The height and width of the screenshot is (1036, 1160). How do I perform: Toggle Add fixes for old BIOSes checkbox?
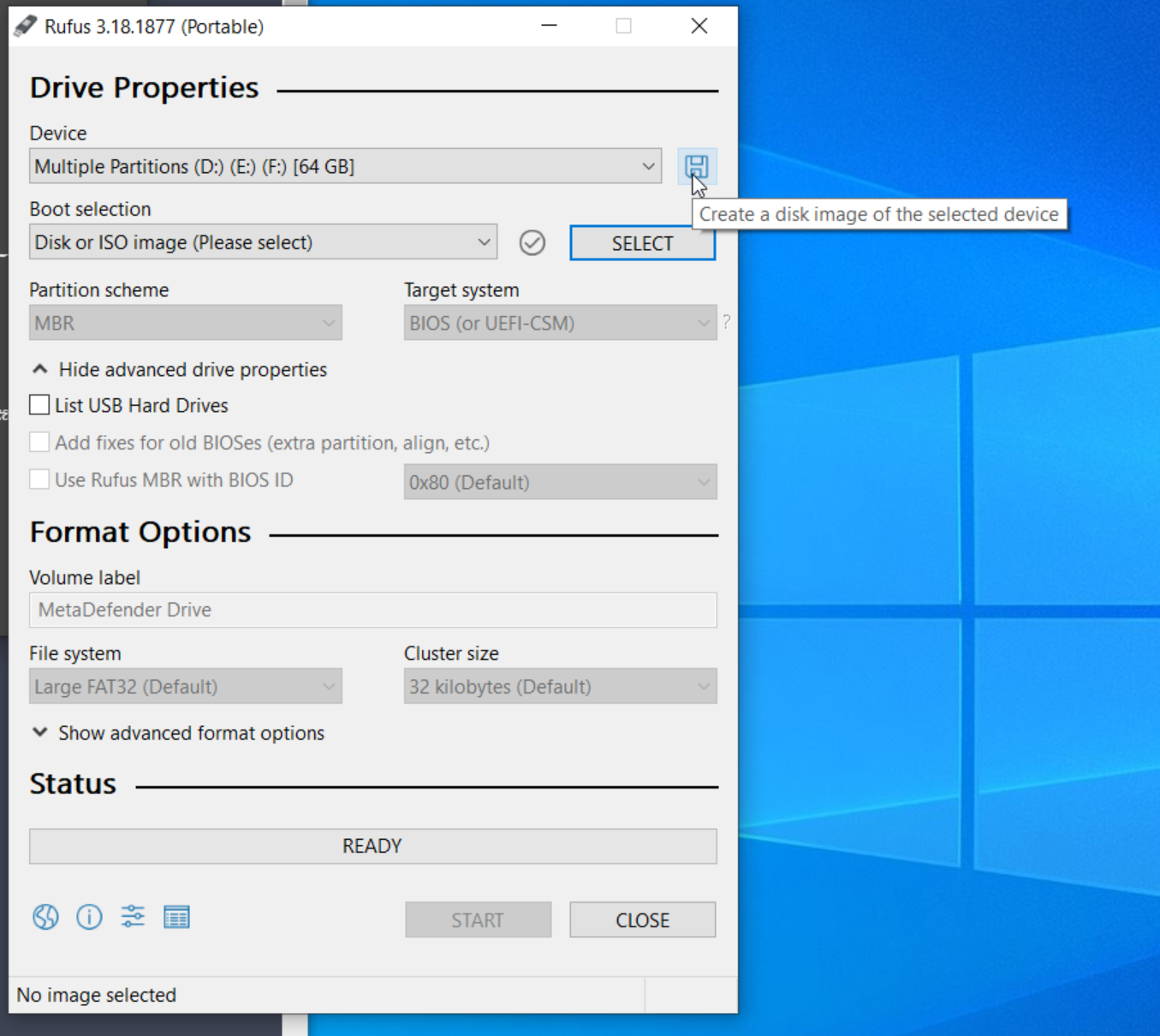[39, 443]
